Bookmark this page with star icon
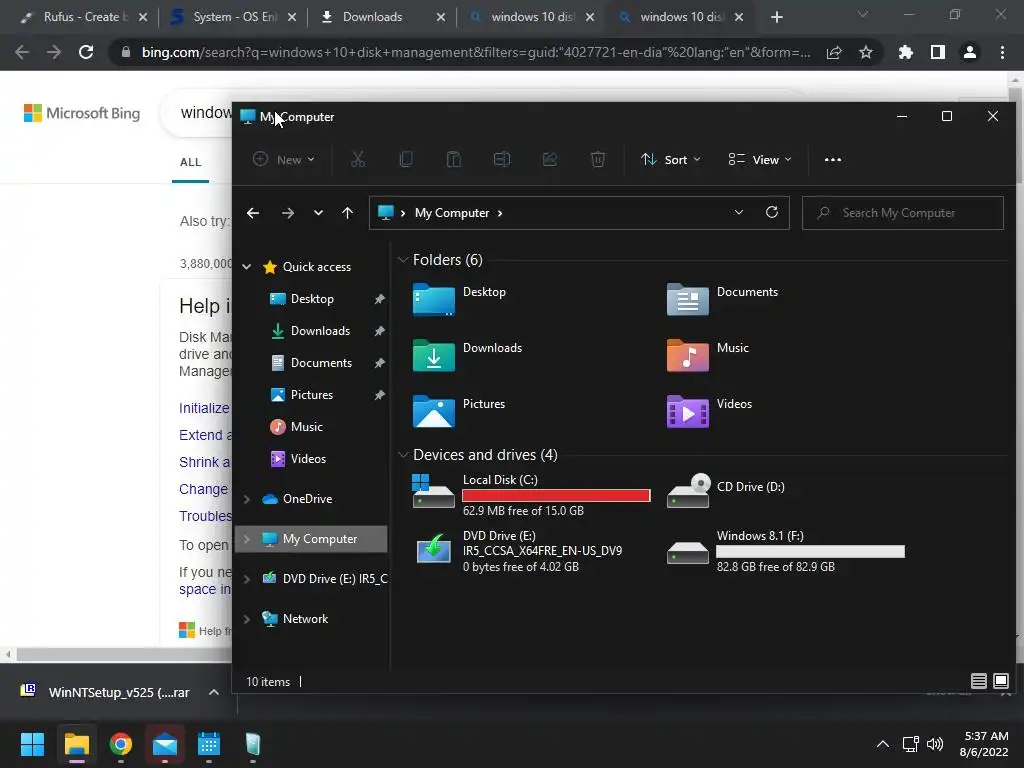Image resolution: width=1024 pixels, height=768 pixels. point(866,52)
